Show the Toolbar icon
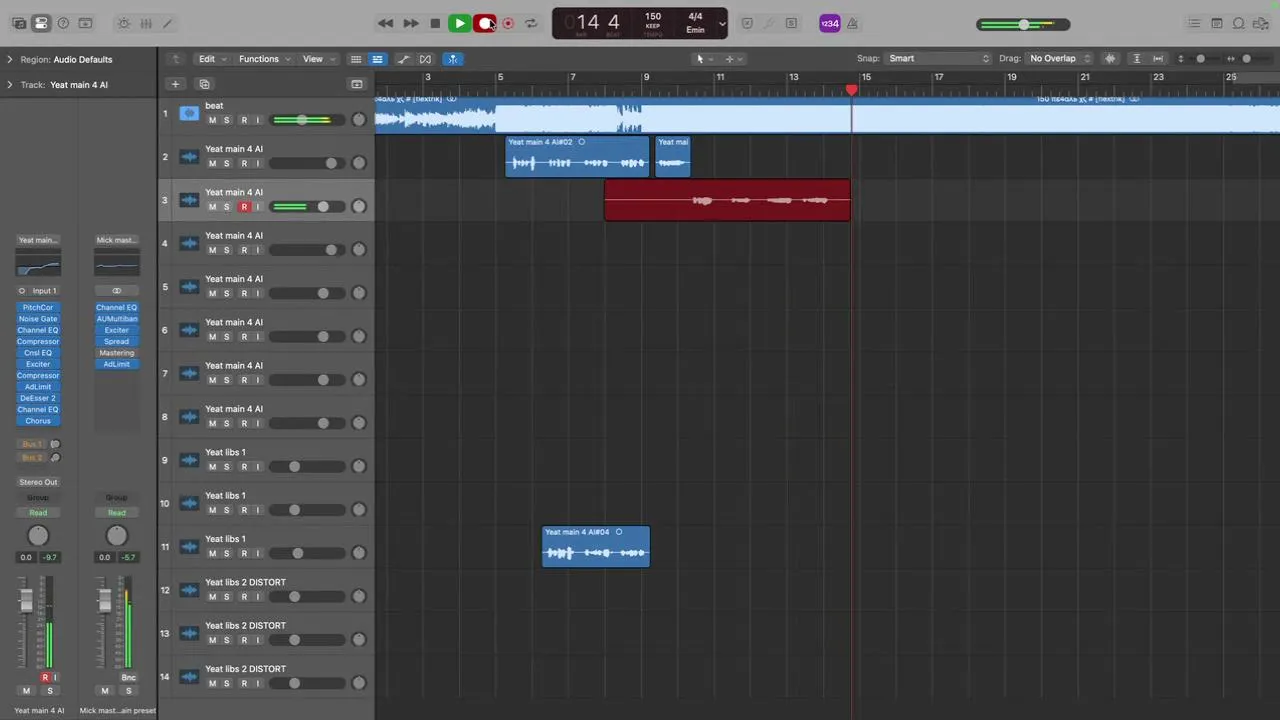 [85, 23]
